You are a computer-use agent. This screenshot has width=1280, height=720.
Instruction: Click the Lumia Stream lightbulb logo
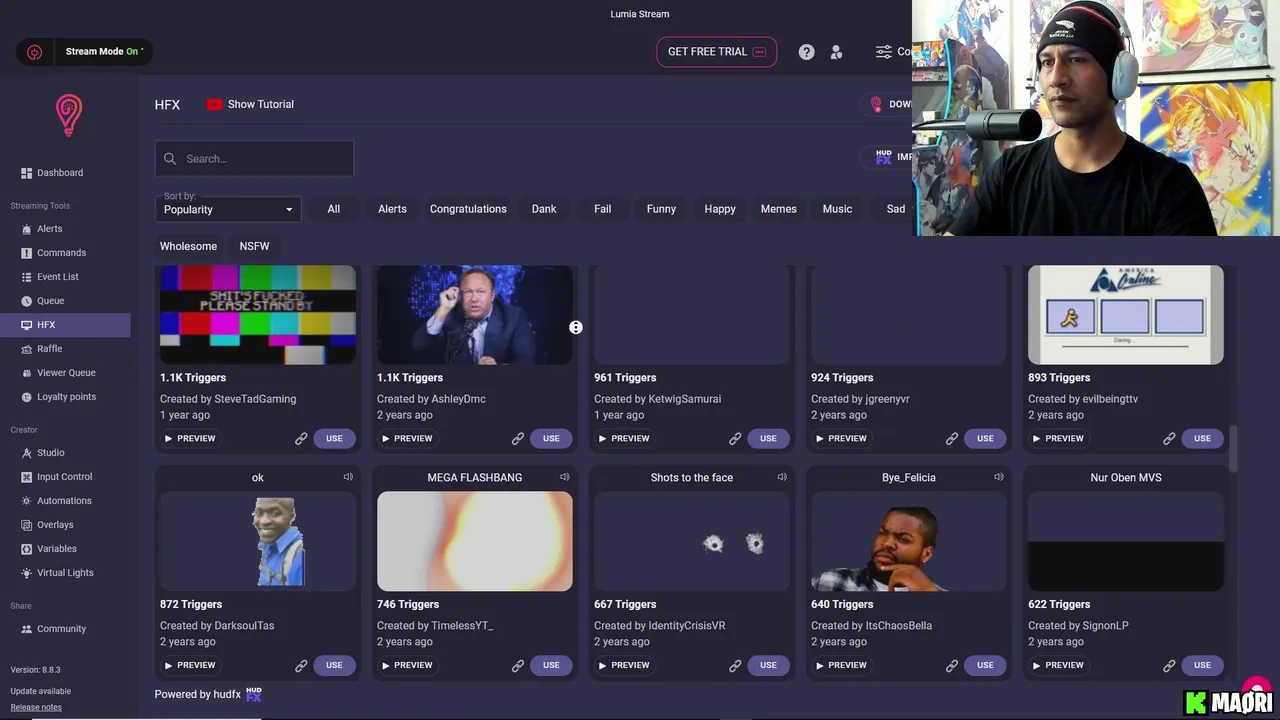(x=68, y=115)
